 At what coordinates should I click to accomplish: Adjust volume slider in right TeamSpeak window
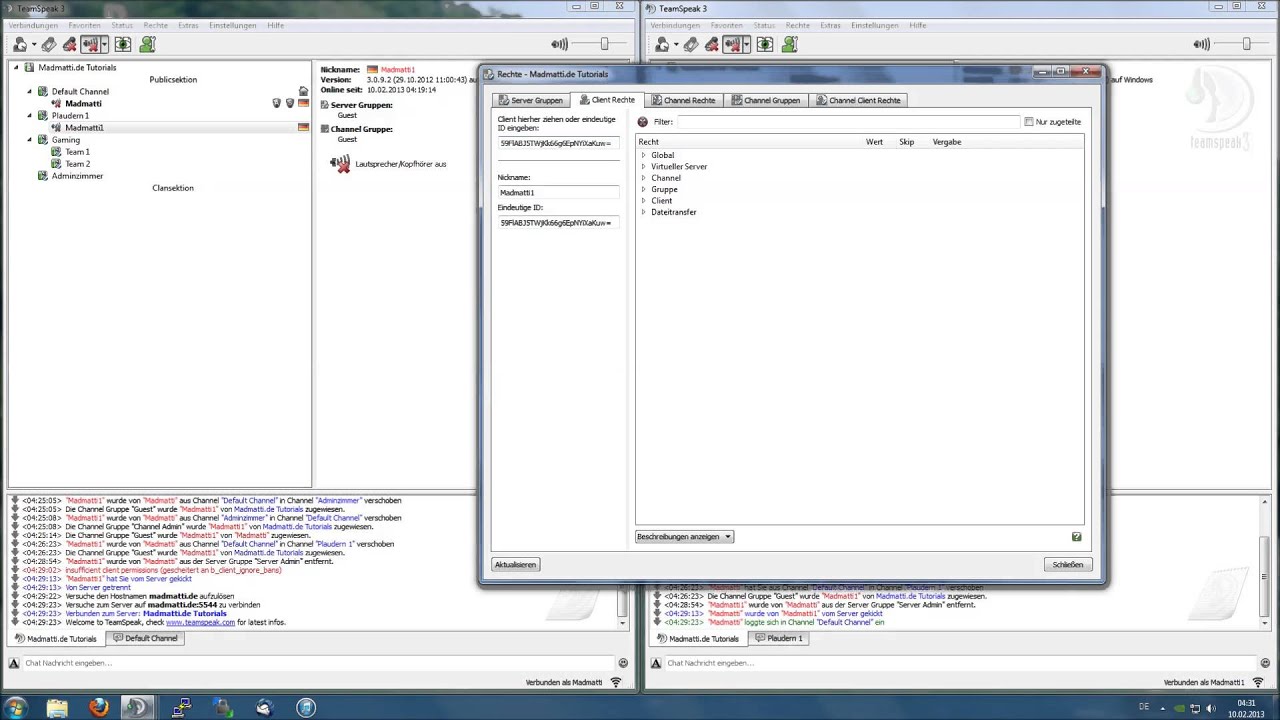click(x=1246, y=44)
